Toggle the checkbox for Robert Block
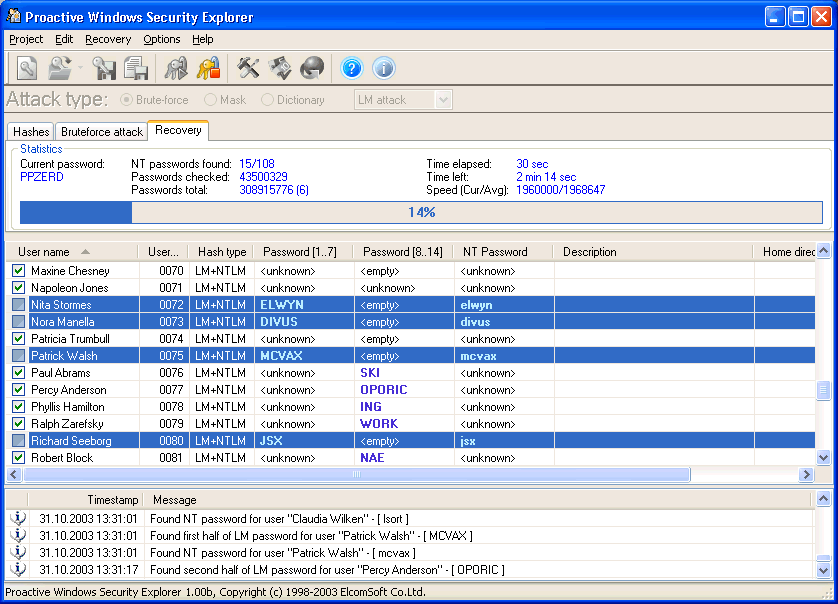This screenshot has width=838, height=604. (19, 458)
